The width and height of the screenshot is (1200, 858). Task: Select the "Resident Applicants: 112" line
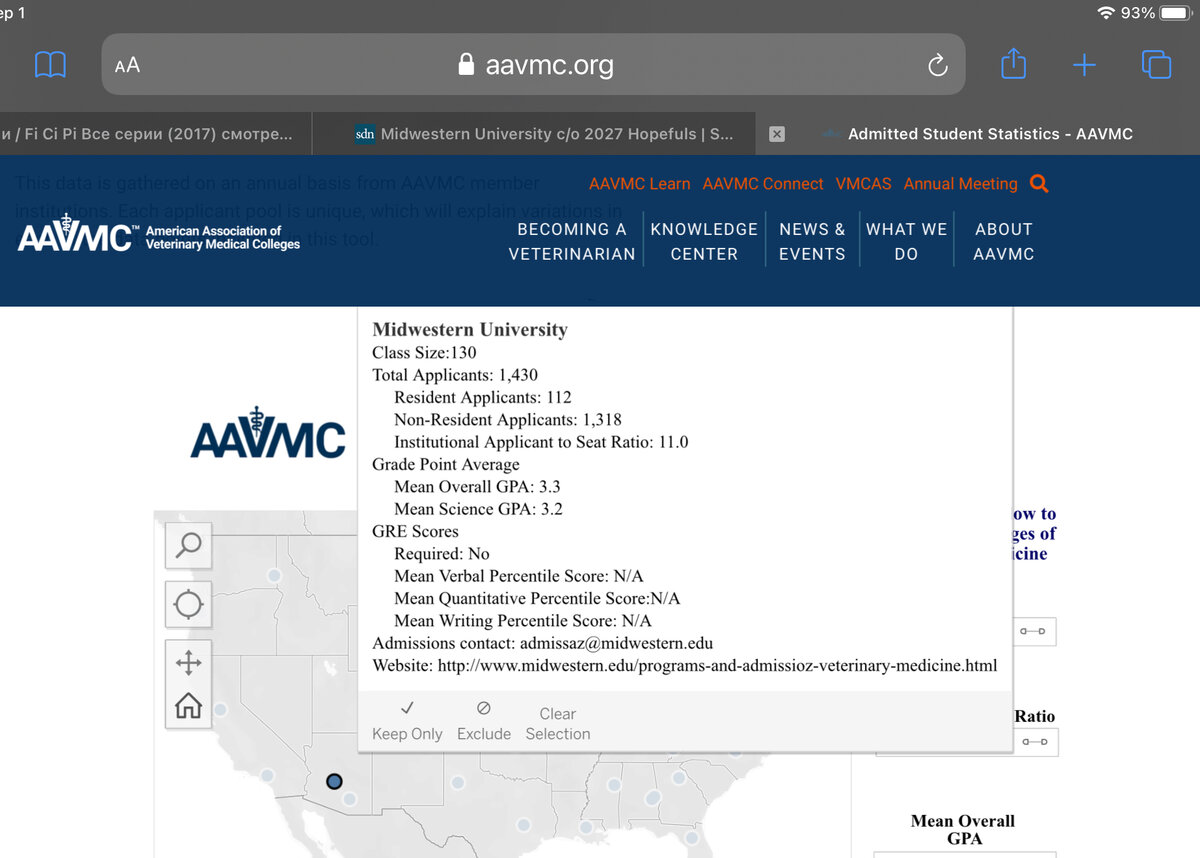coord(483,397)
